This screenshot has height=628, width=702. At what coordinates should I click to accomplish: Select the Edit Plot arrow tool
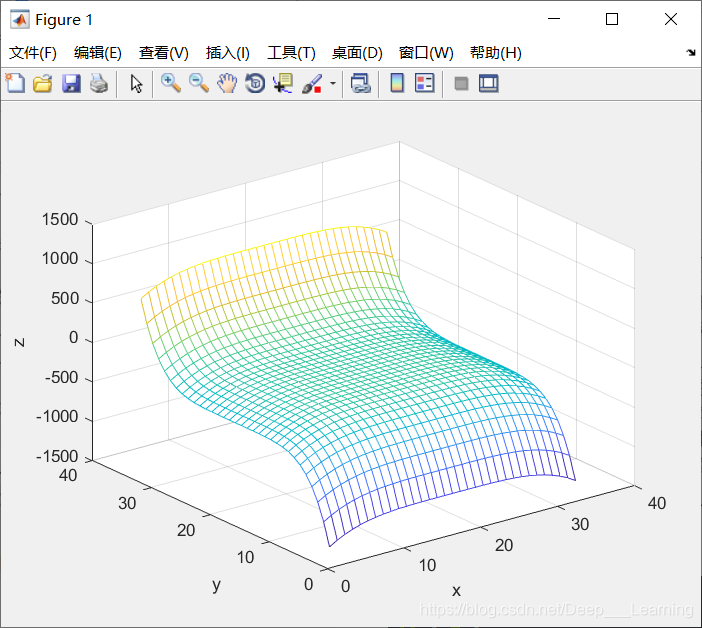click(x=136, y=83)
